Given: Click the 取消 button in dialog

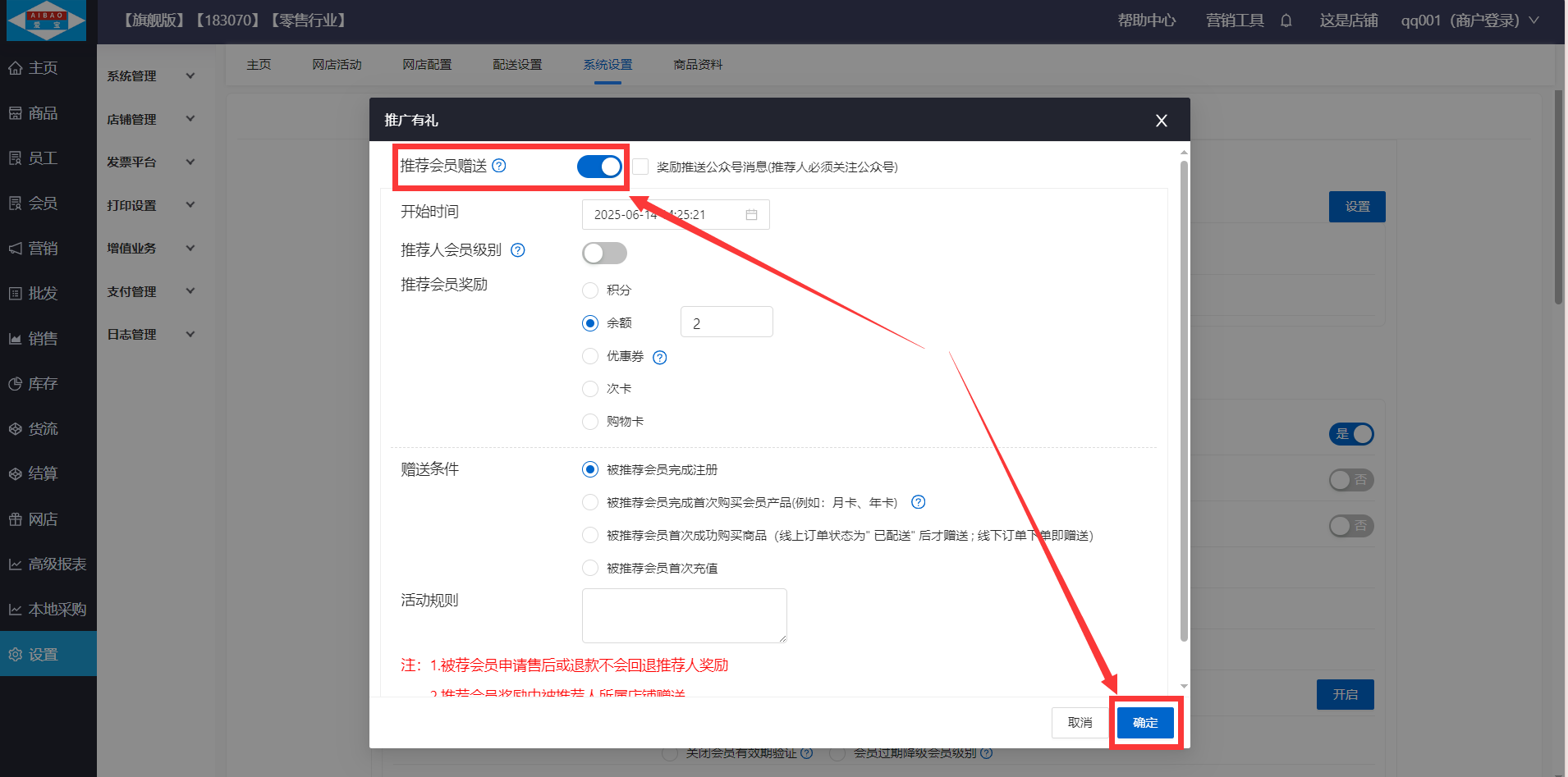Looking at the screenshot, I should click(x=1080, y=723).
